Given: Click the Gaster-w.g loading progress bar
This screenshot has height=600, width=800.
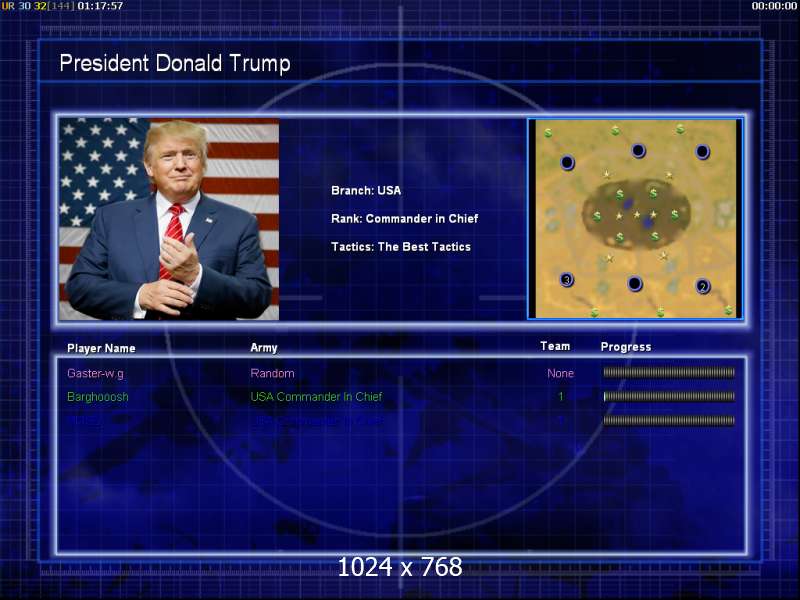Looking at the screenshot, I should click(x=669, y=373).
